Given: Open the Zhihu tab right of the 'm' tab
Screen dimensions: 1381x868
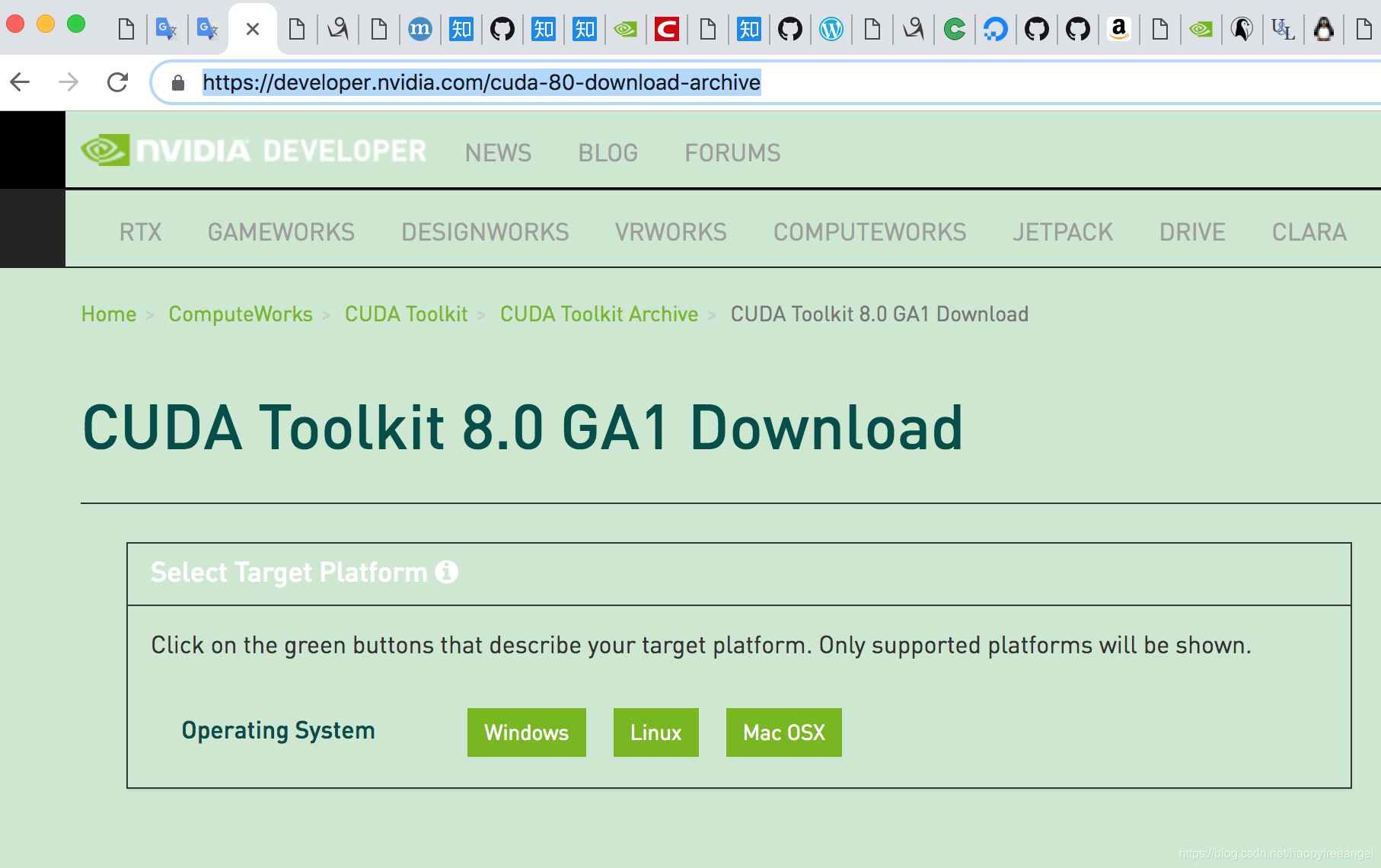Looking at the screenshot, I should click(x=461, y=30).
